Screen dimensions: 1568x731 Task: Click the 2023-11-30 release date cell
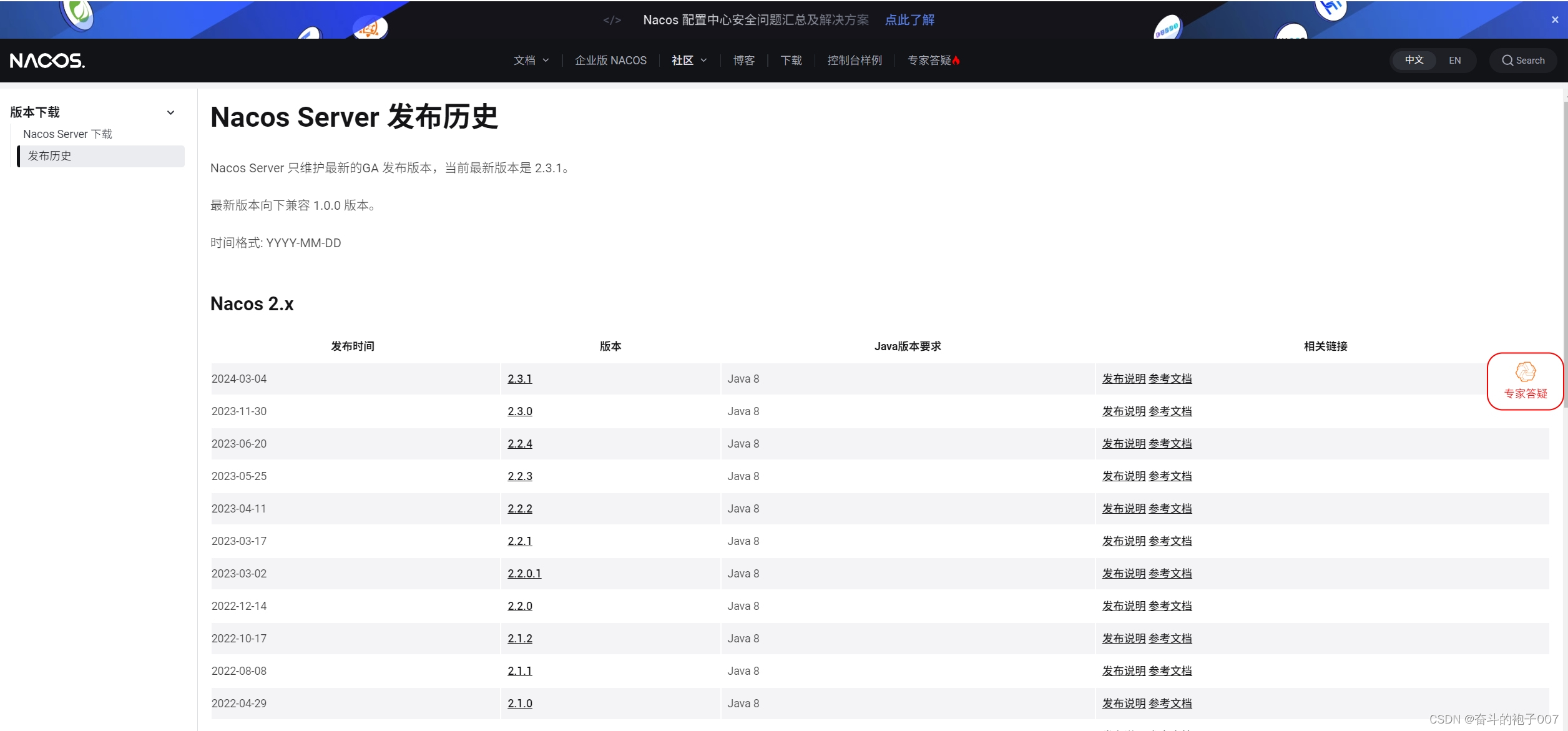355,411
